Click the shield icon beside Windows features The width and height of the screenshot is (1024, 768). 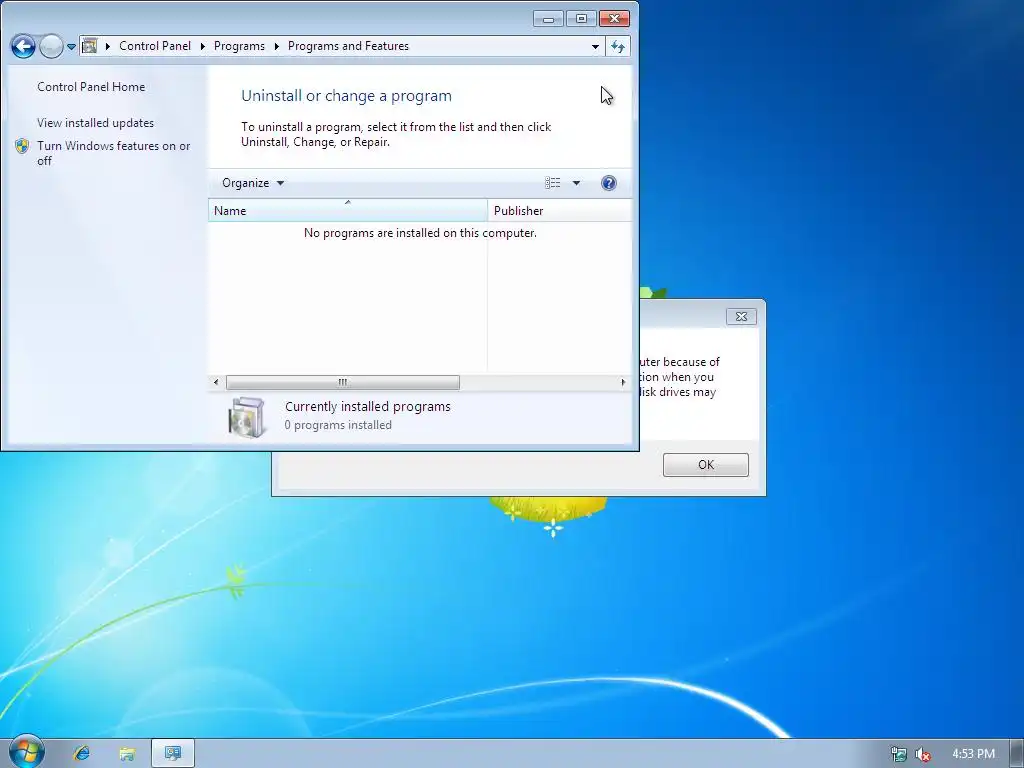(x=22, y=146)
